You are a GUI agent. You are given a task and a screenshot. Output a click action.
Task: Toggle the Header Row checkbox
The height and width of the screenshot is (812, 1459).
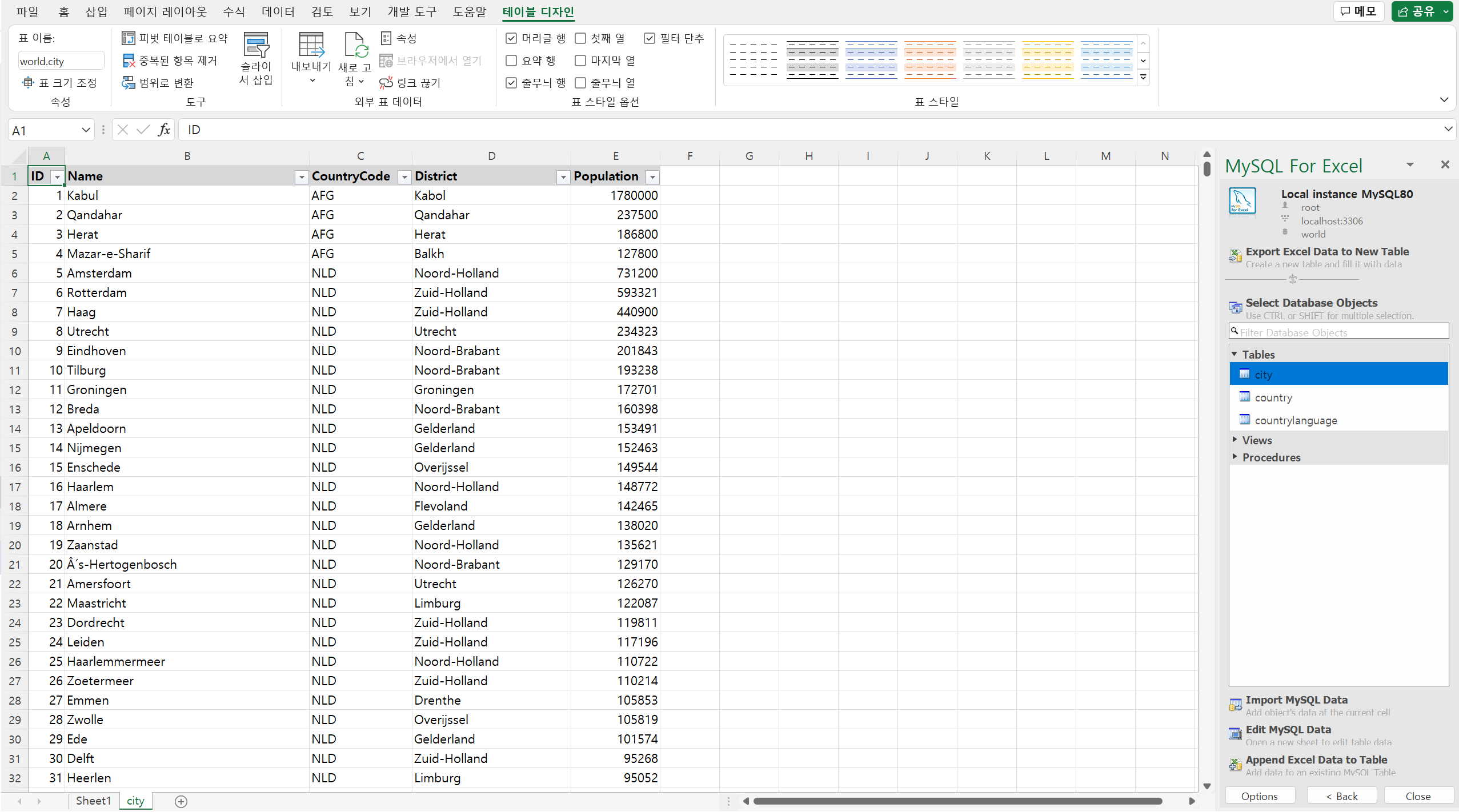pos(511,38)
